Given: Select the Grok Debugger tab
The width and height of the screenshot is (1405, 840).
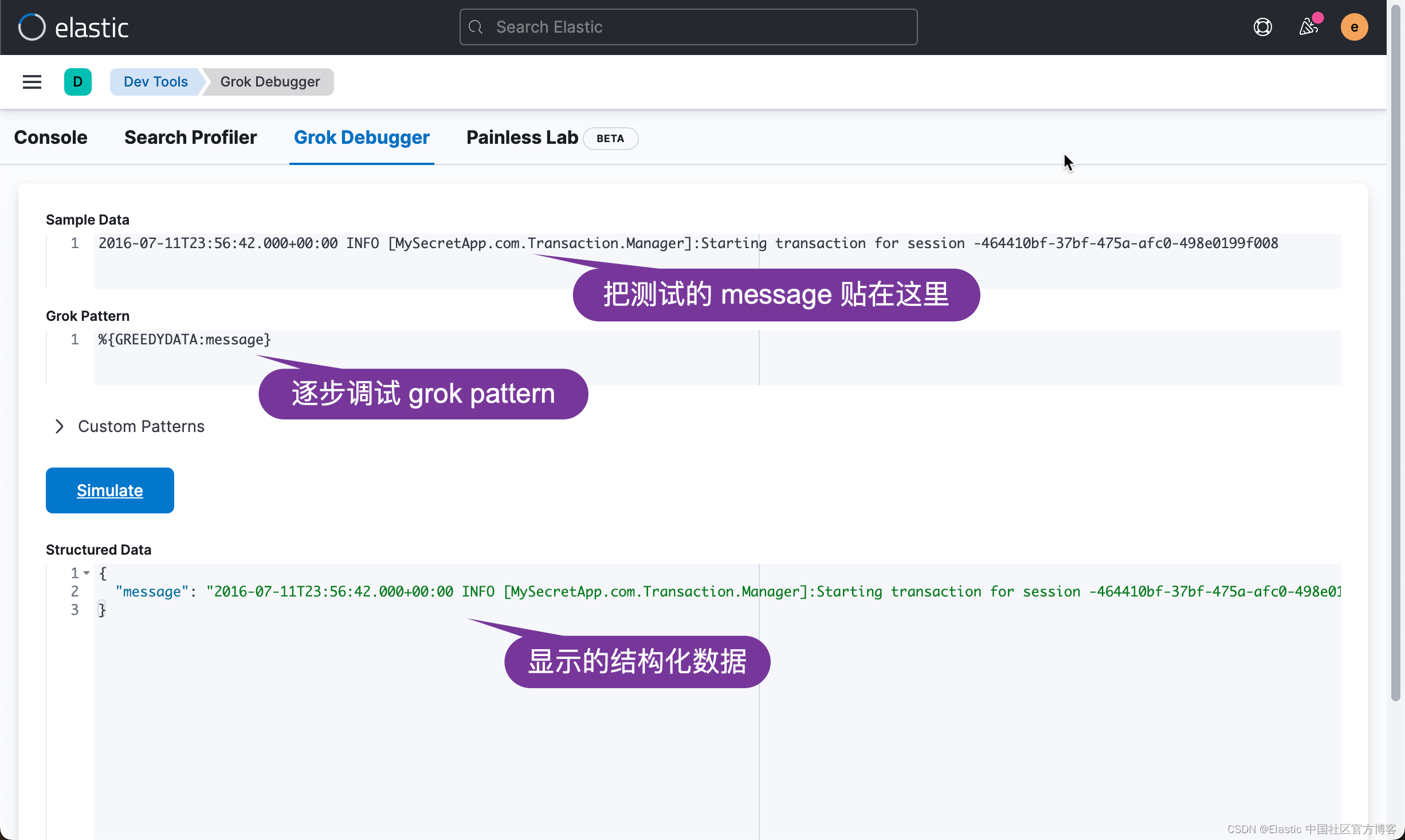Looking at the screenshot, I should pos(362,138).
